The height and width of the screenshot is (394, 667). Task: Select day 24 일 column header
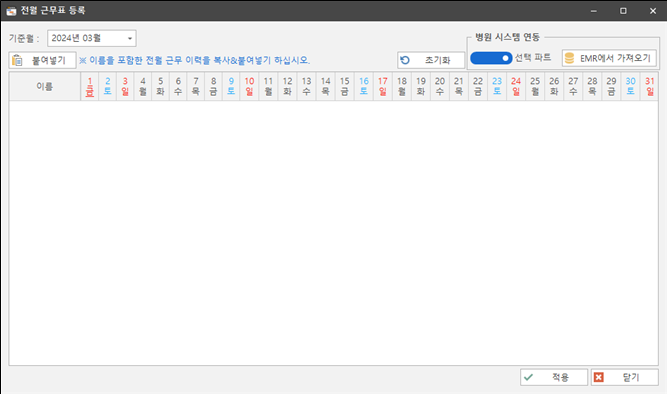click(x=516, y=86)
